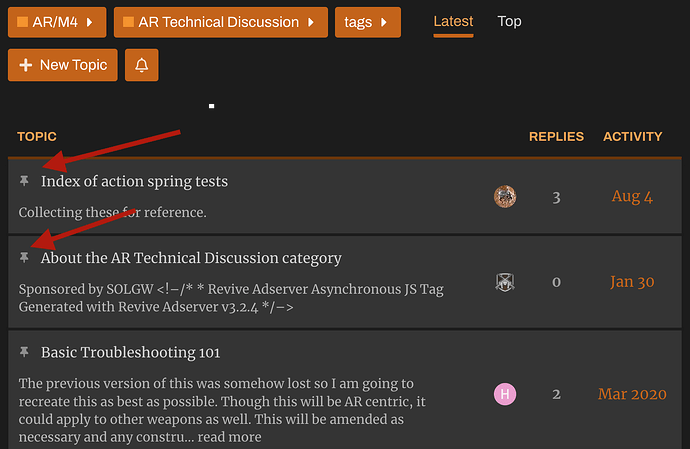Click pin icon beside About the AR Technical Discussion
The image size is (690, 449).
tap(25, 258)
